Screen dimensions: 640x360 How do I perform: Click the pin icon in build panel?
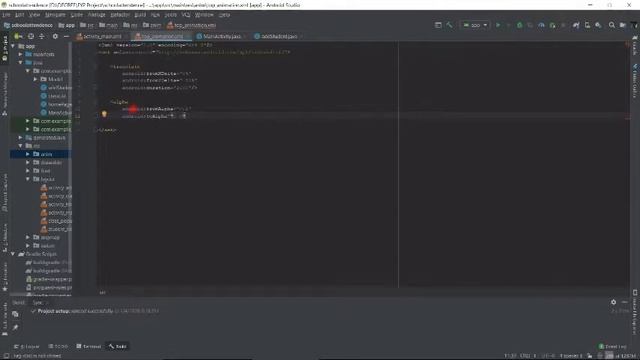pos(15,327)
